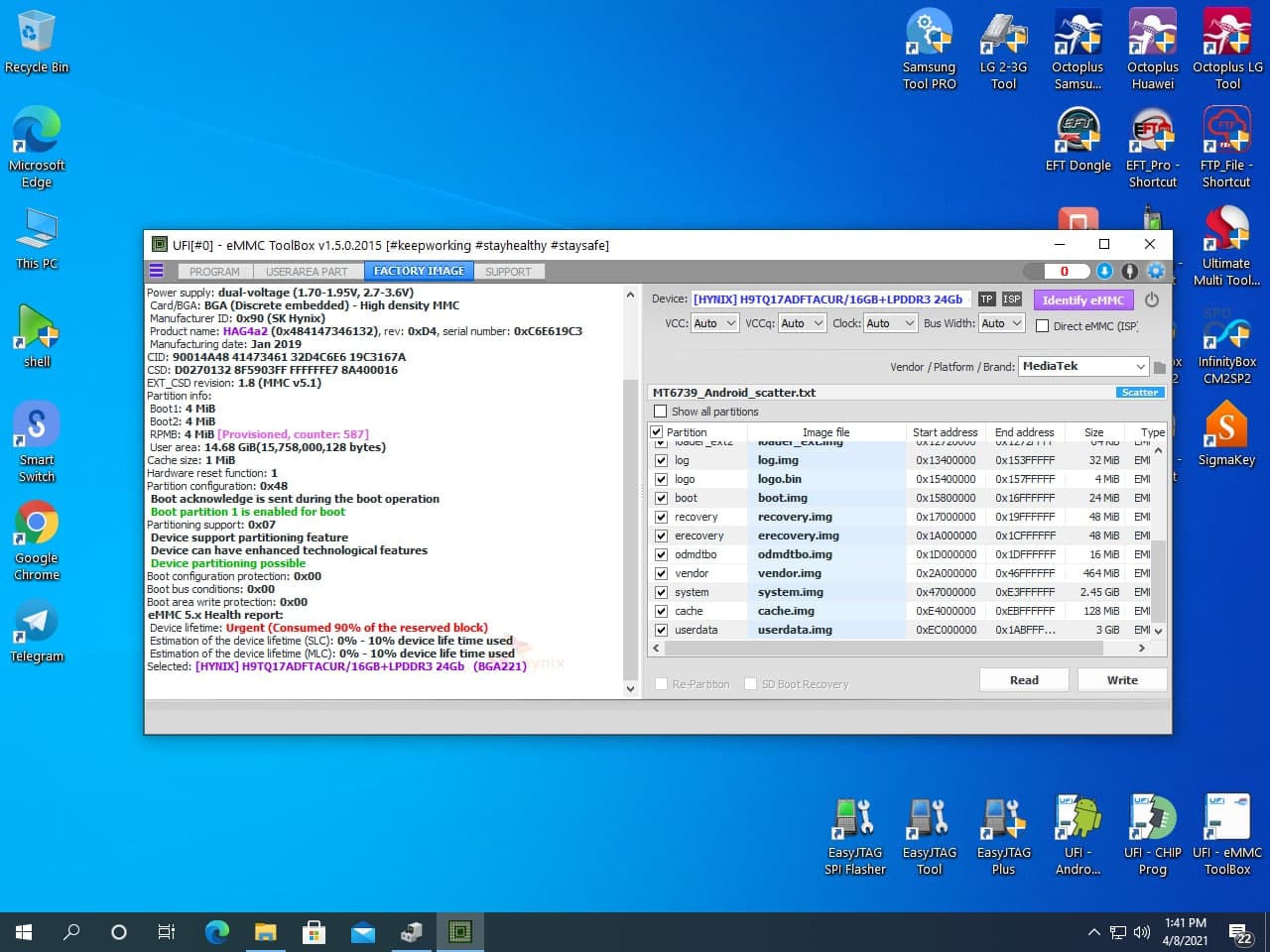Toggle the Partition header select-all checkbox

656,432
